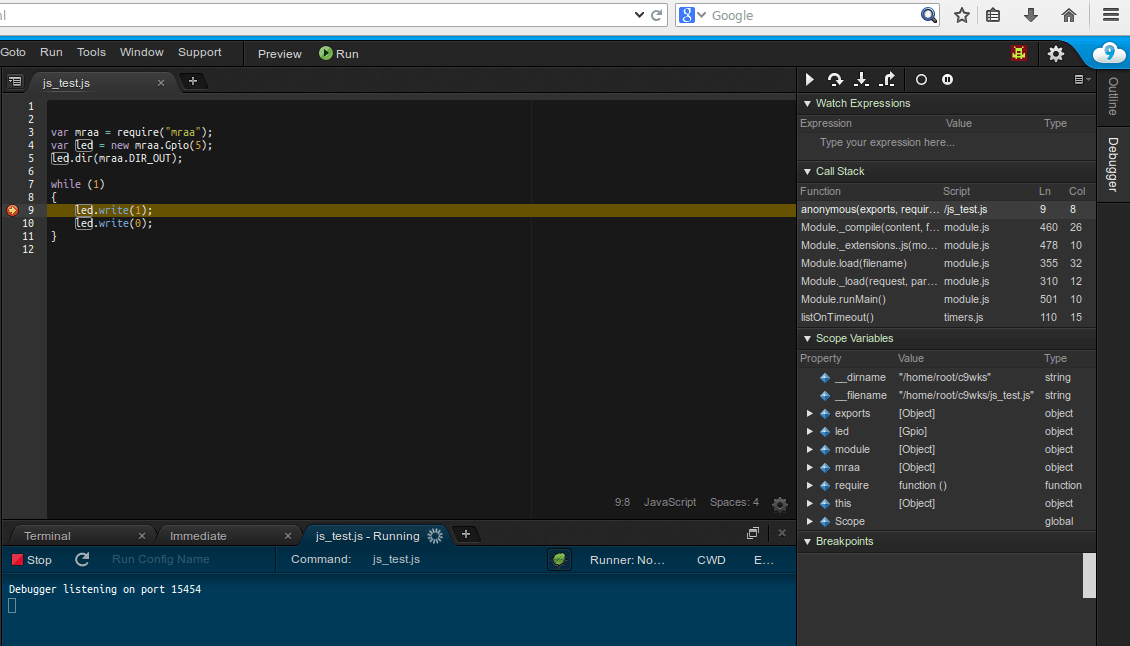Click the green runner status icon in console bar
Screen dimensions: 1130x646
tap(559, 560)
